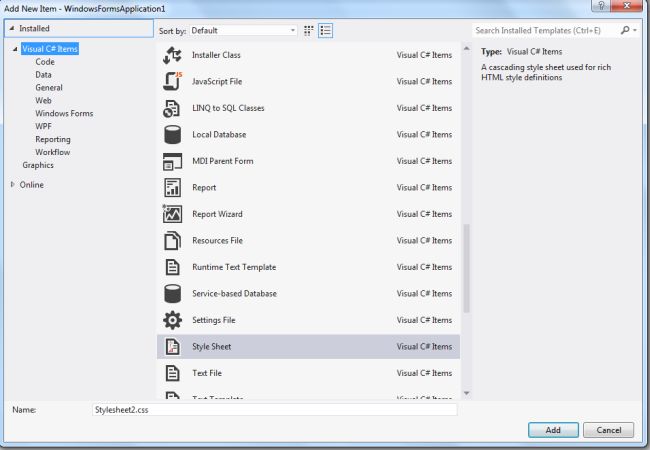Click the Style Sheet icon
Image resolution: width=650 pixels, height=450 pixels.
point(172,347)
